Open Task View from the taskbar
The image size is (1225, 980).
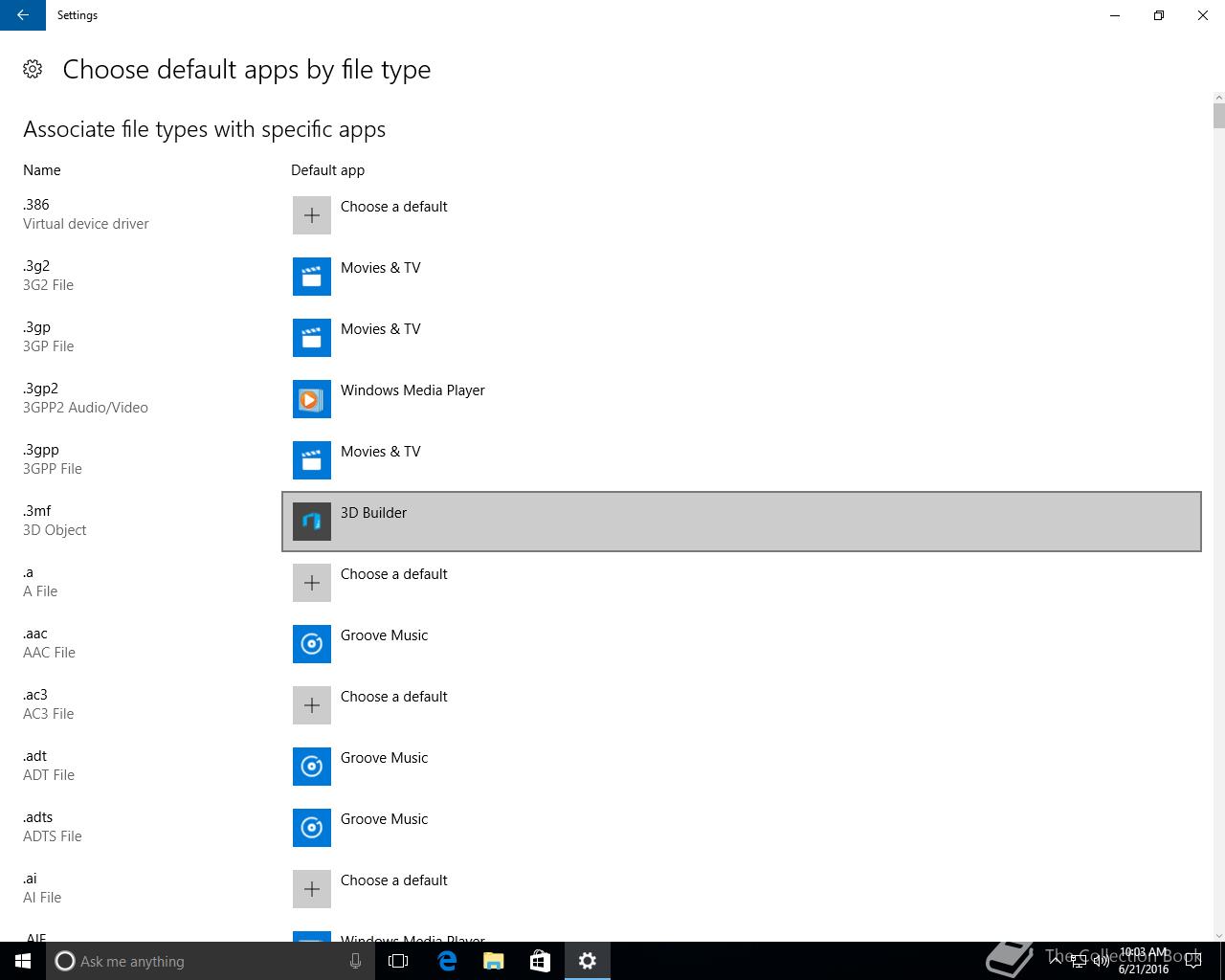398,961
